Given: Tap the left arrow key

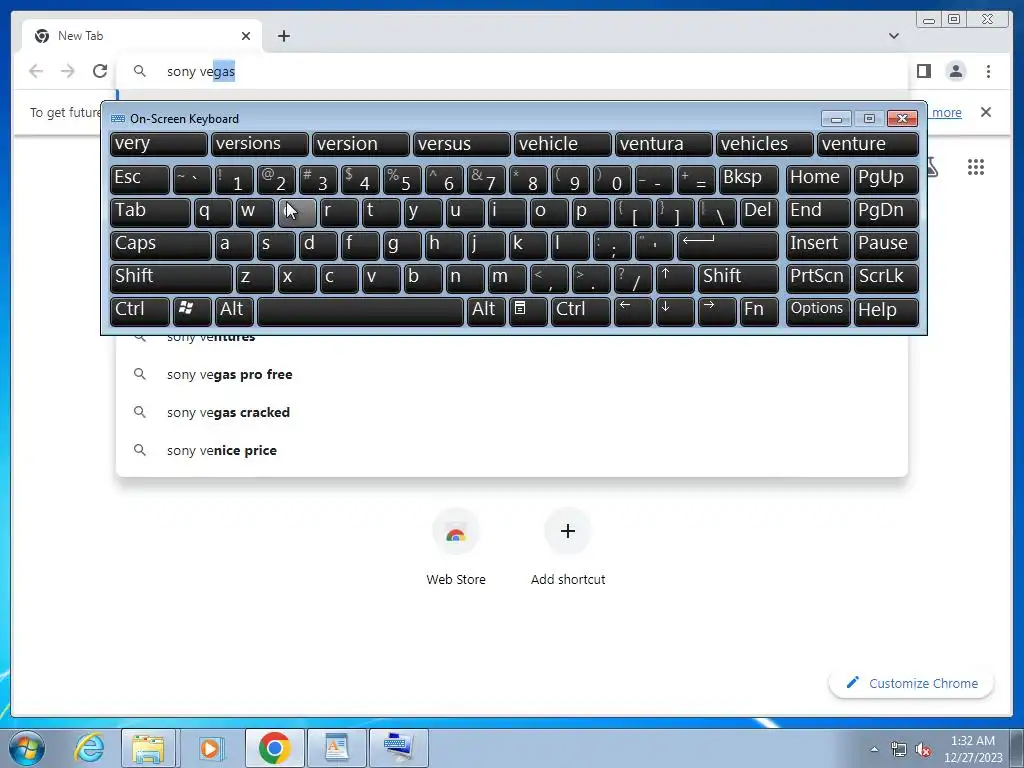Looking at the screenshot, I should (633, 312).
